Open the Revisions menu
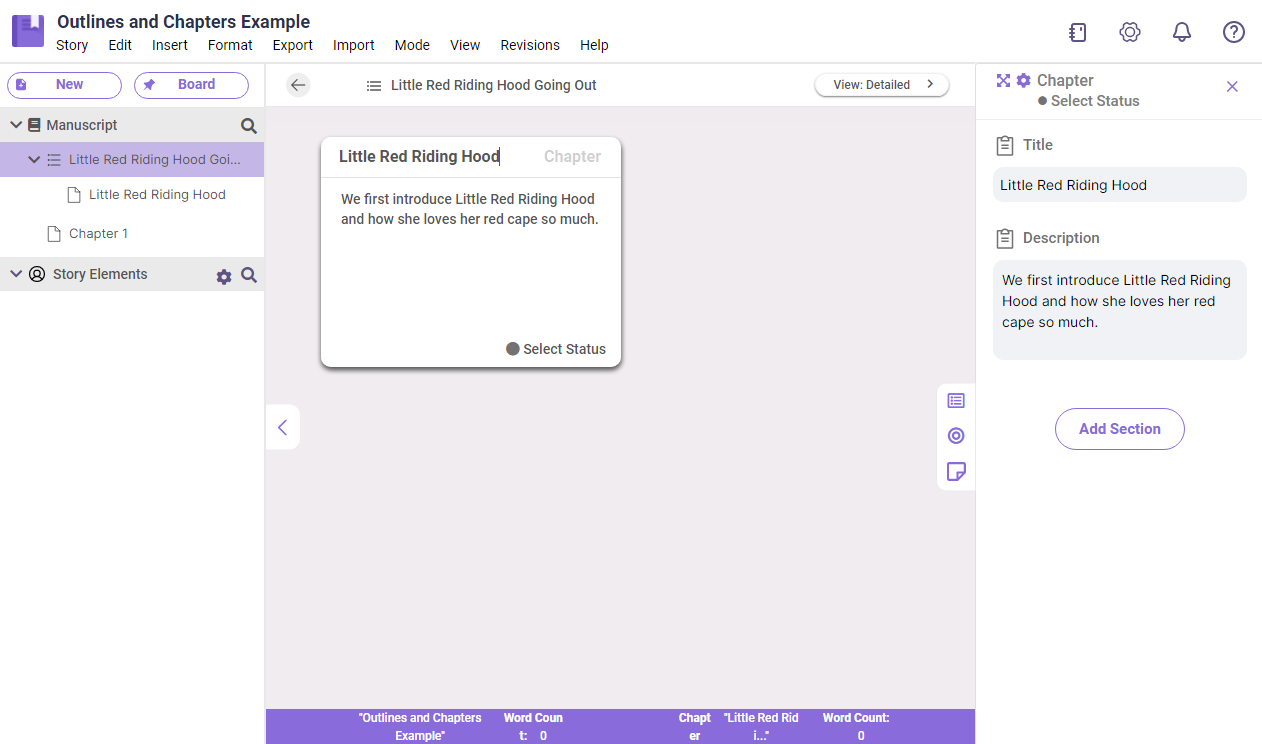The height and width of the screenshot is (744, 1262). (x=529, y=45)
